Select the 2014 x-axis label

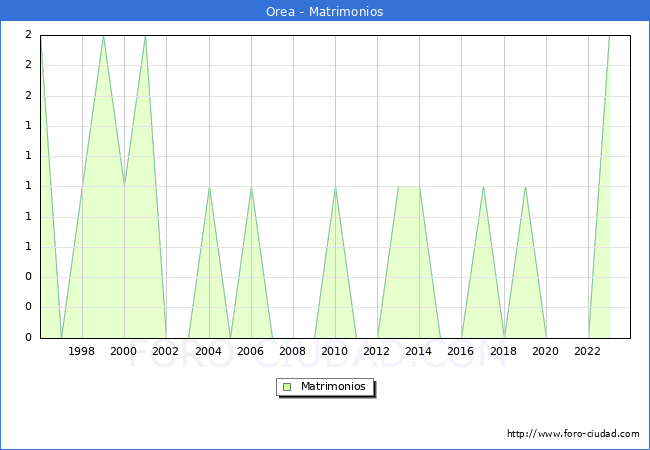coord(419,351)
